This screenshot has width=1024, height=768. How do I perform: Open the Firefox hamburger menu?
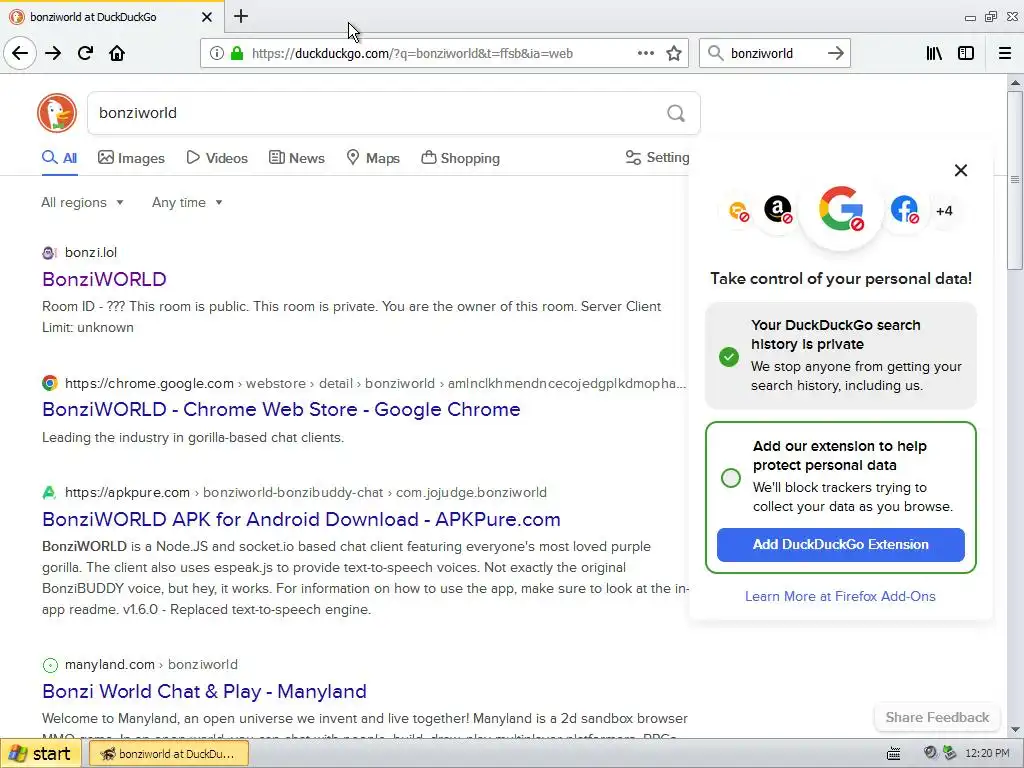1005,53
